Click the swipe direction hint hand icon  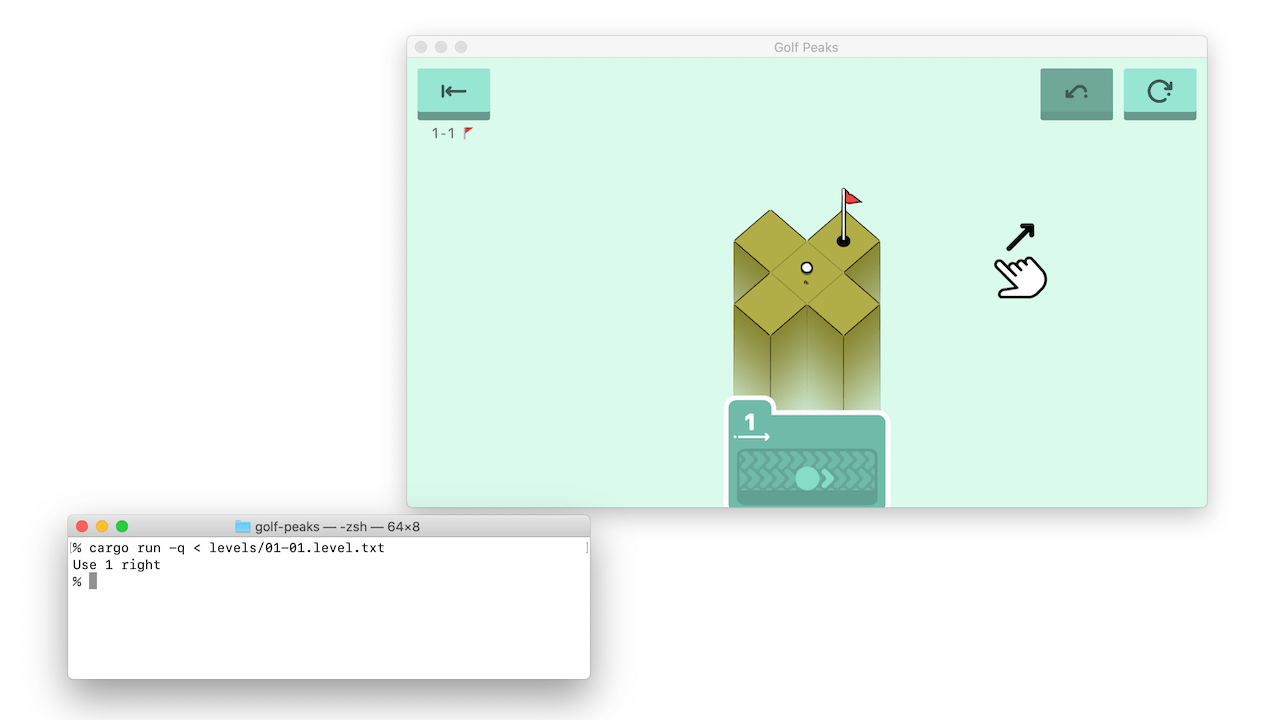click(x=1020, y=277)
